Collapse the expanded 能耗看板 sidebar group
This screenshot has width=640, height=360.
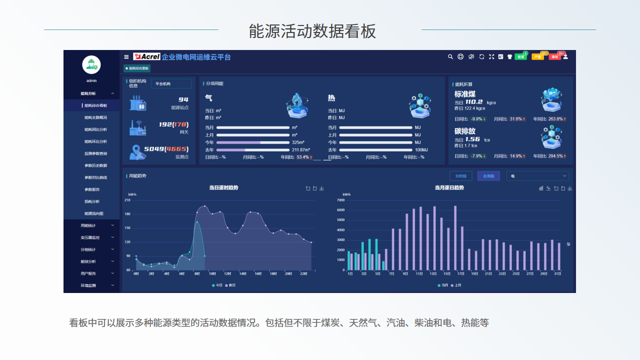click(92, 93)
